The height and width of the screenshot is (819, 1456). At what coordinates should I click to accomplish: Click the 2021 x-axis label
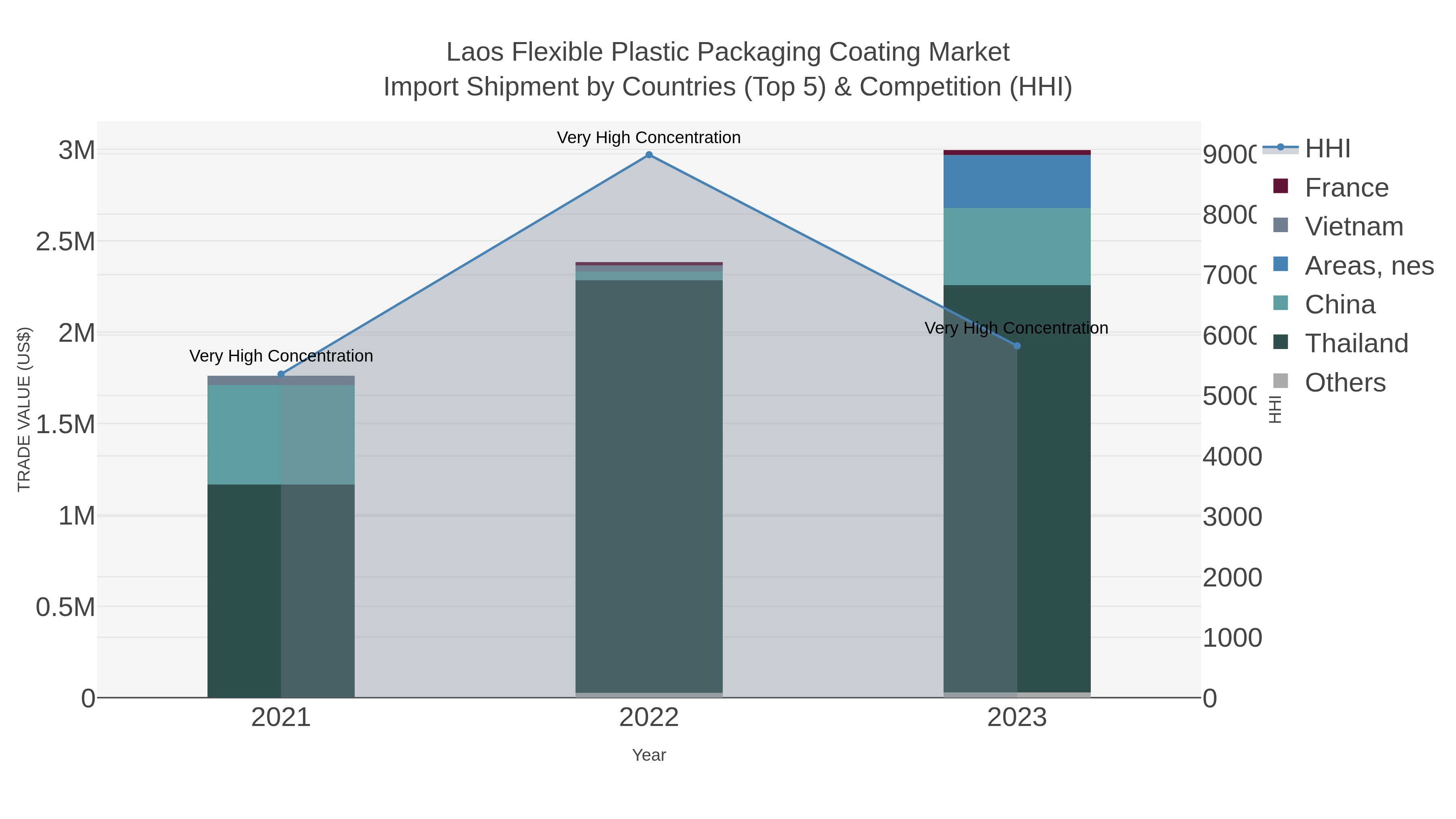coord(281,718)
